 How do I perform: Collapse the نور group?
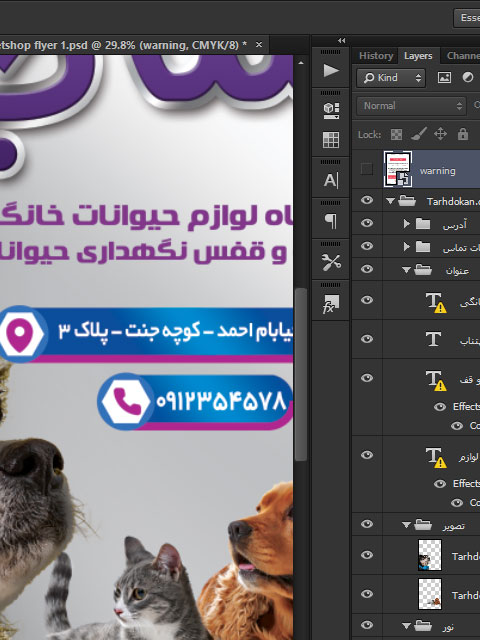406,625
